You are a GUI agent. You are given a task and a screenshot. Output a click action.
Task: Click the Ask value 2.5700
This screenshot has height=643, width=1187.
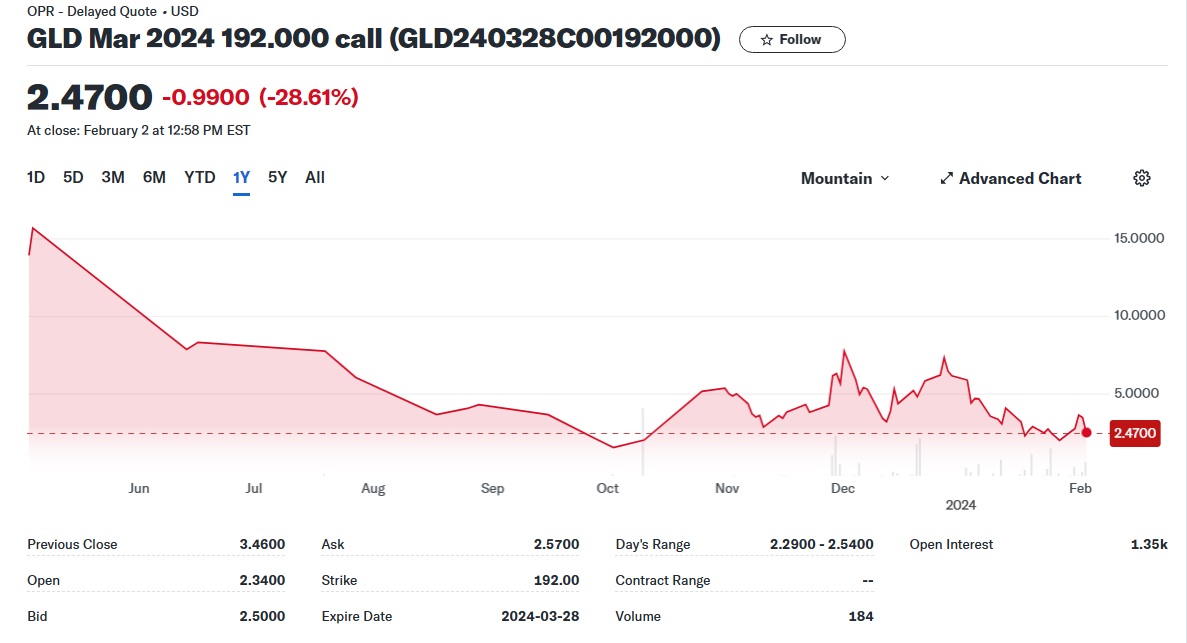point(556,544)
